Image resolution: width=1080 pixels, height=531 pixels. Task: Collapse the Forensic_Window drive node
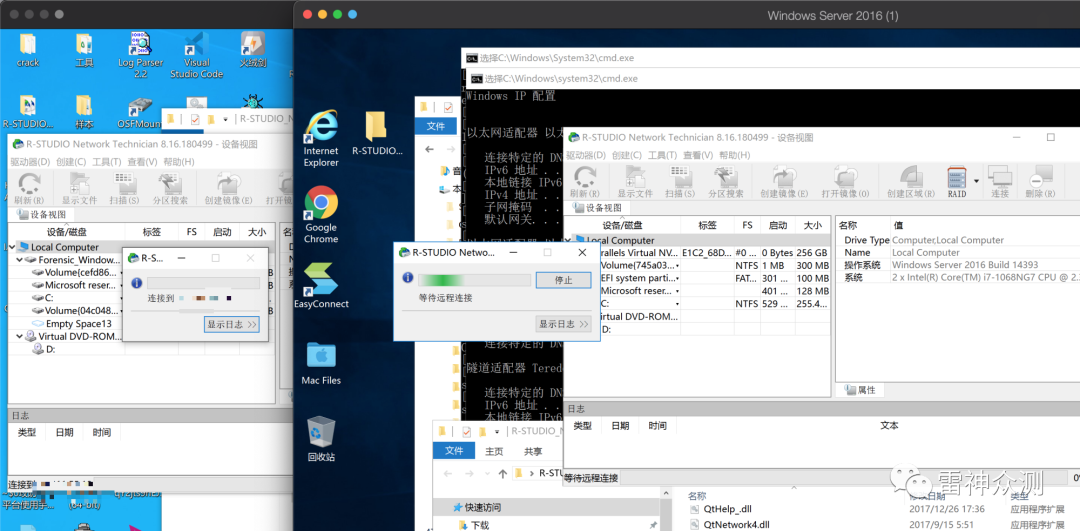pyautogui.click(x=21, y=260)
